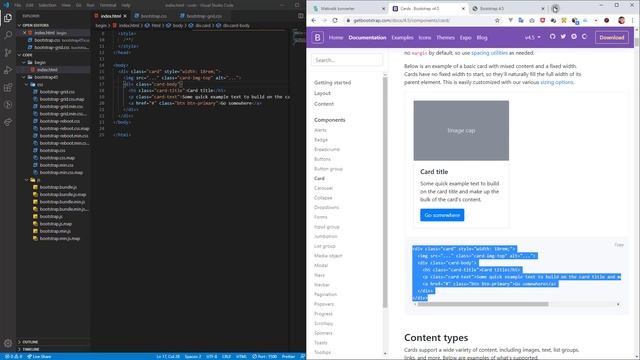Image resolution: width=640 pixels, height=360 pixels.
Task: Click the Bootstrap logo in the navbar
Action: (x=318, y=38)
